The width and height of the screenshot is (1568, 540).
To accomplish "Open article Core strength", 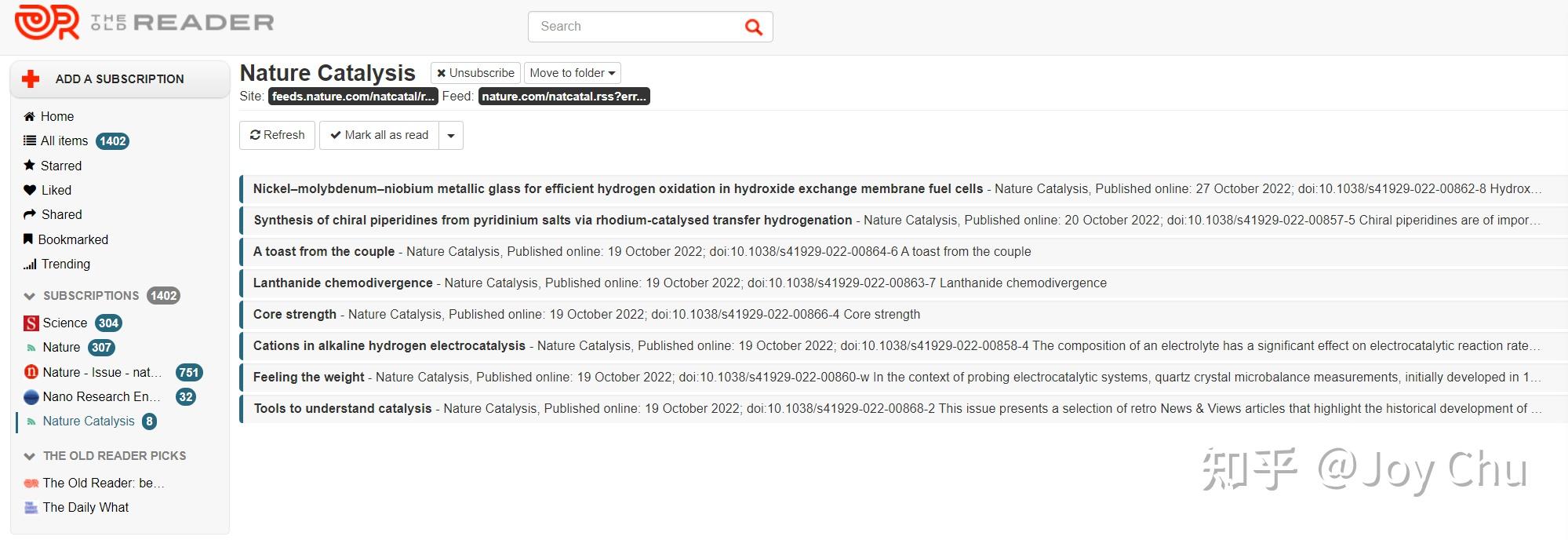I will pos(902,315).
